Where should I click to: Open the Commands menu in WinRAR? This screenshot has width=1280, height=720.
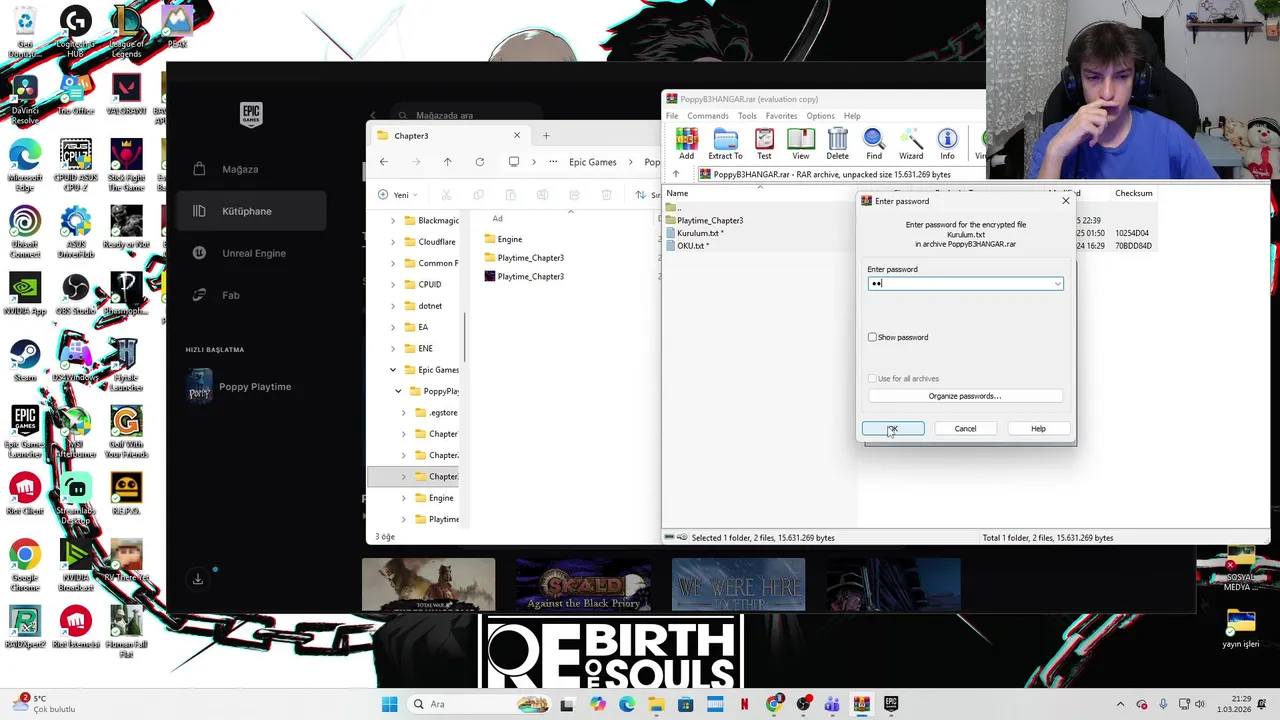click(x=708, y=116)
